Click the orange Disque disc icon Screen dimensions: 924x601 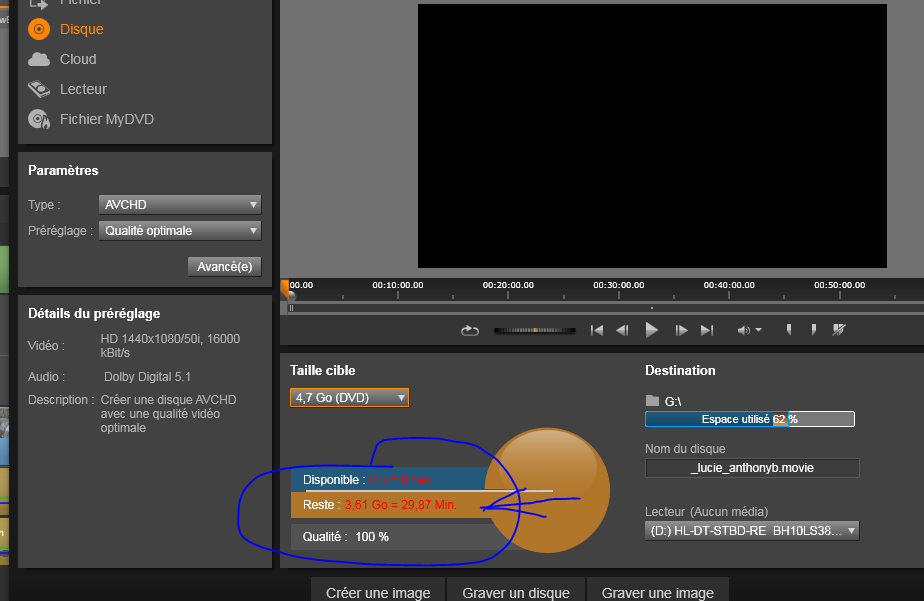point(39,29)
